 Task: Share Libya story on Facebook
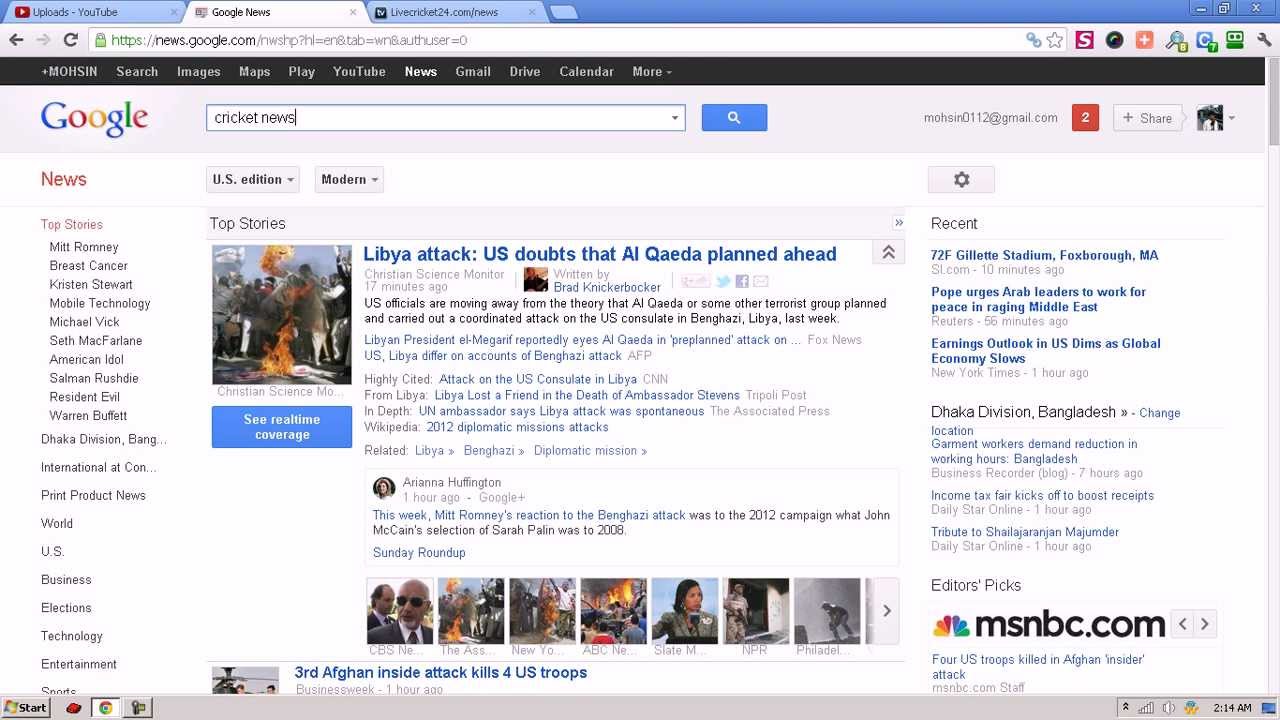[x=742, y=282]
